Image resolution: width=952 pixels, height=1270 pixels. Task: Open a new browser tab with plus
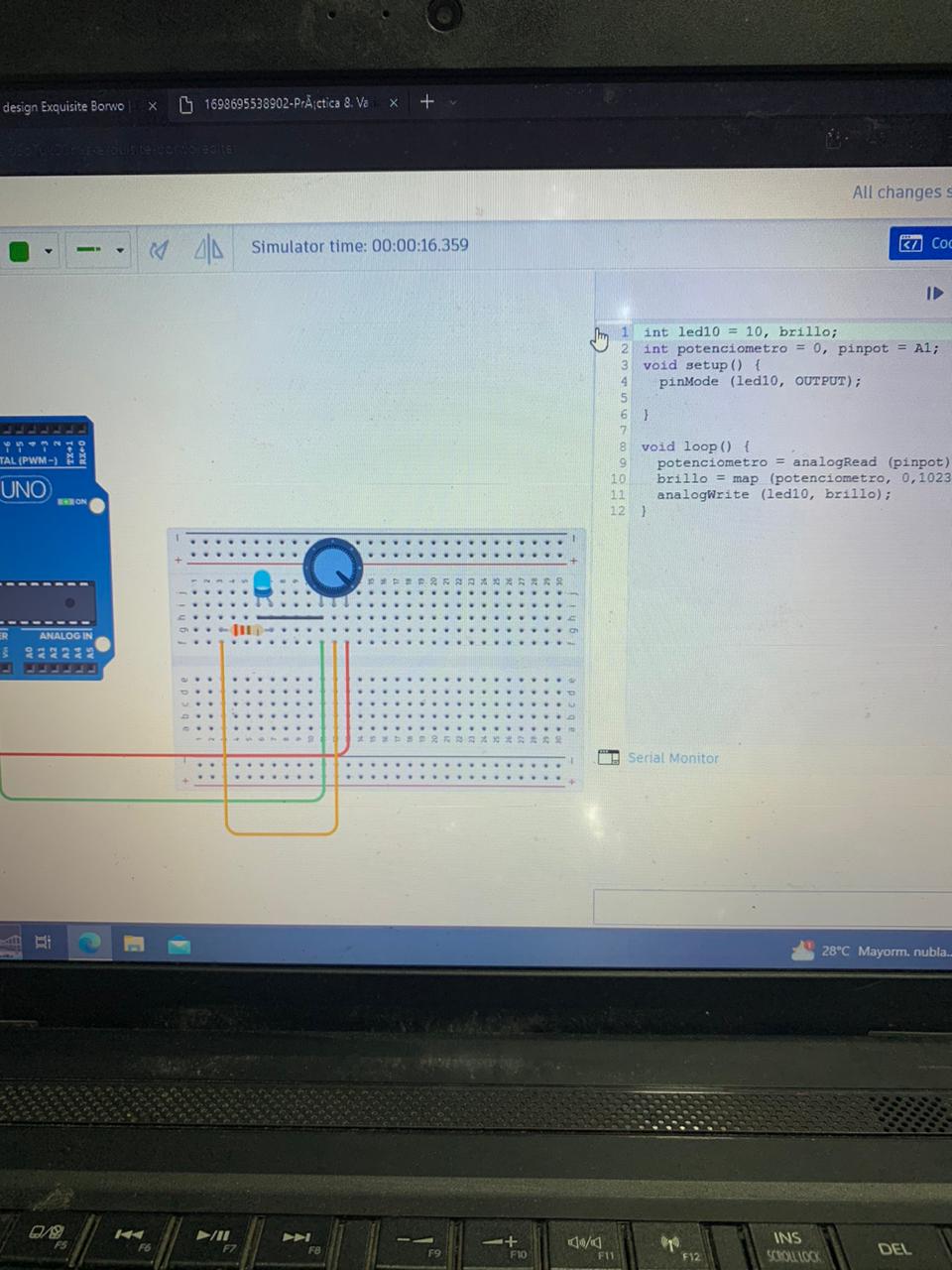click(x=426, y=101)
